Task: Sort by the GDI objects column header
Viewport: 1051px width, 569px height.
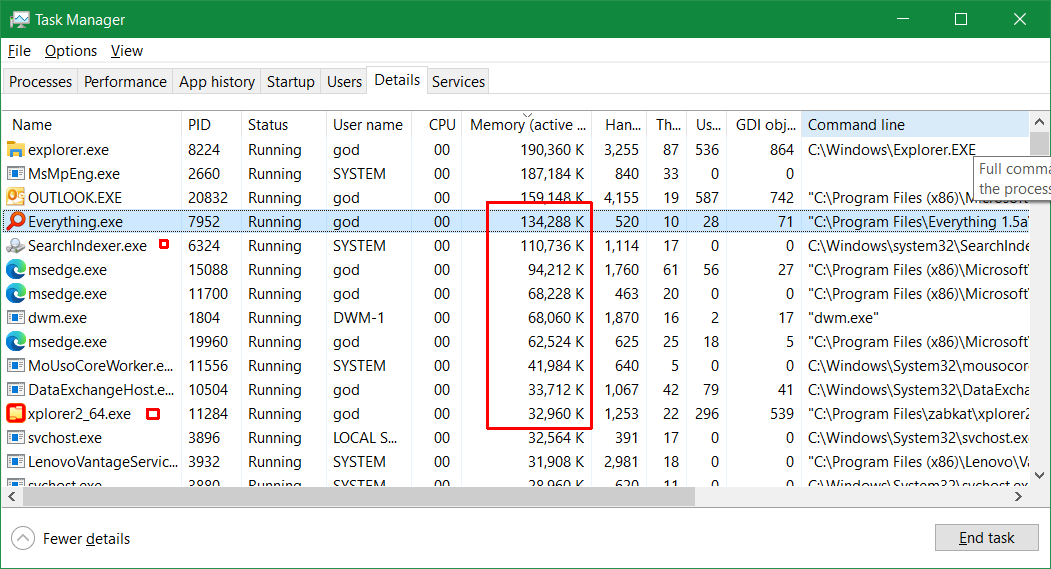Action: [x=764, y=125]
